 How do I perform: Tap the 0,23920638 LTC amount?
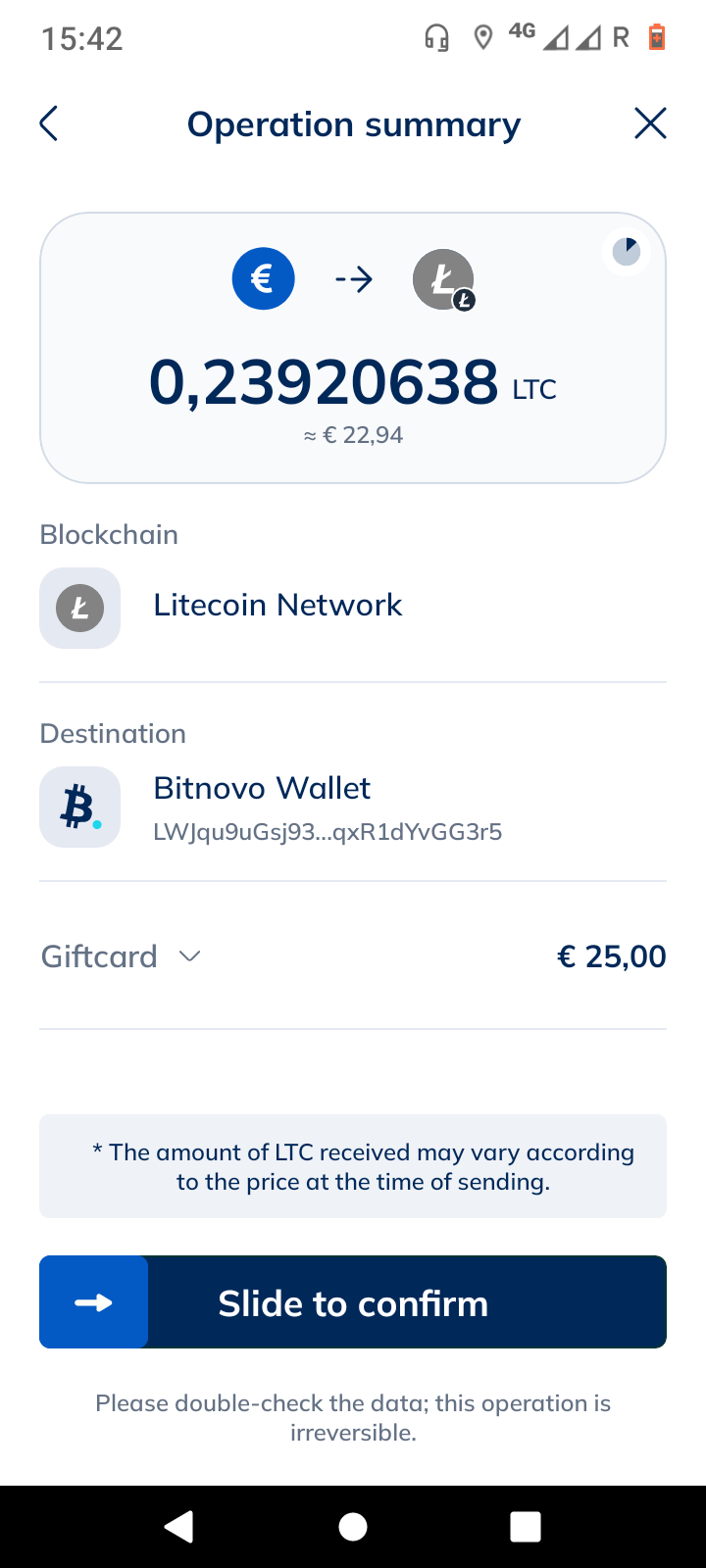353,382
